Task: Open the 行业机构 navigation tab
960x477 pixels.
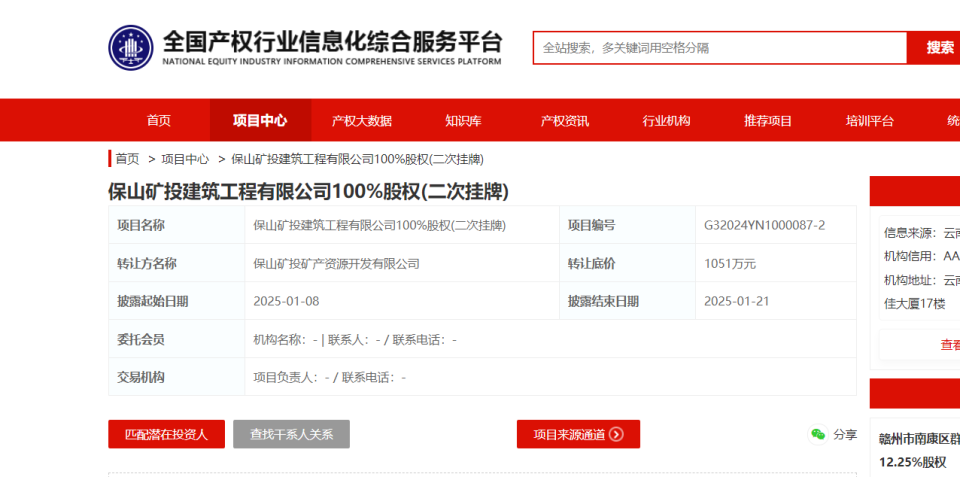Action: click(x=666, y=121)
